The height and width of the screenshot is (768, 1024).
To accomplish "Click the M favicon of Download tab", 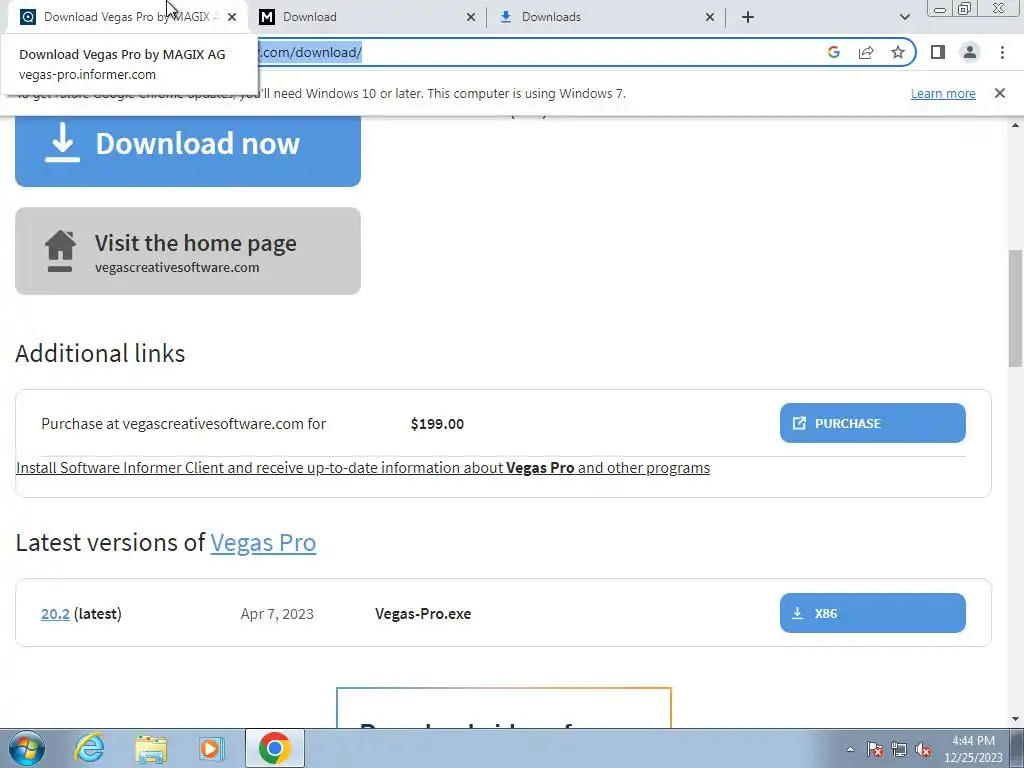I will point(266,17).
